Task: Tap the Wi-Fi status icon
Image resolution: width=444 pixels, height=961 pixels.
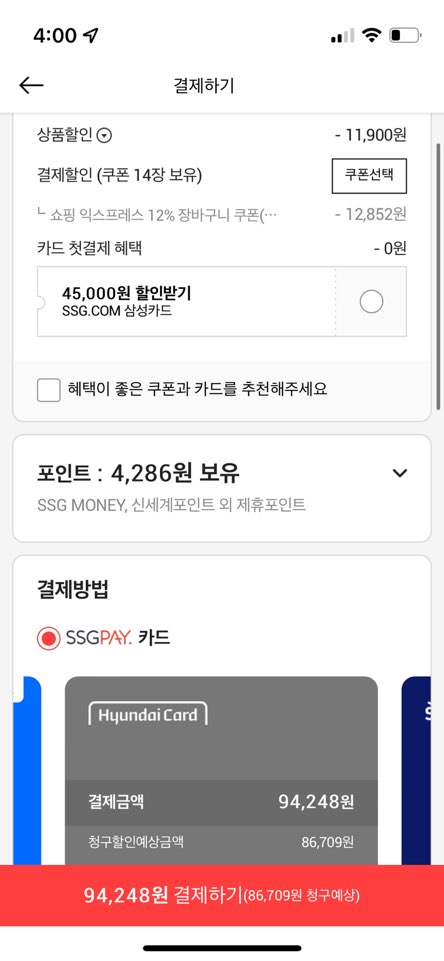Action: 371,36
